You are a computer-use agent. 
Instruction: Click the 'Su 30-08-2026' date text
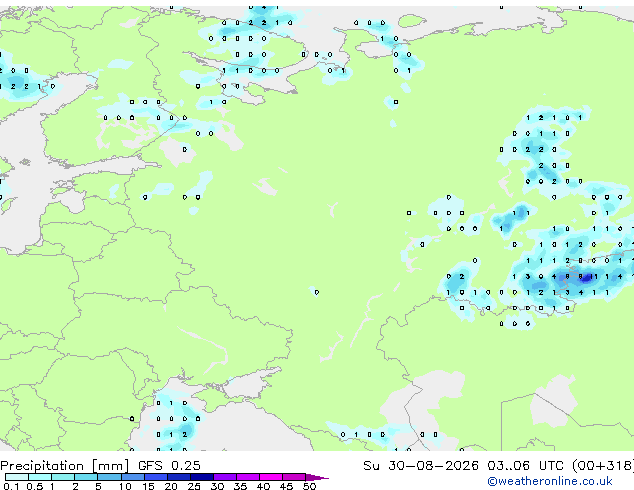coord(421,466)
